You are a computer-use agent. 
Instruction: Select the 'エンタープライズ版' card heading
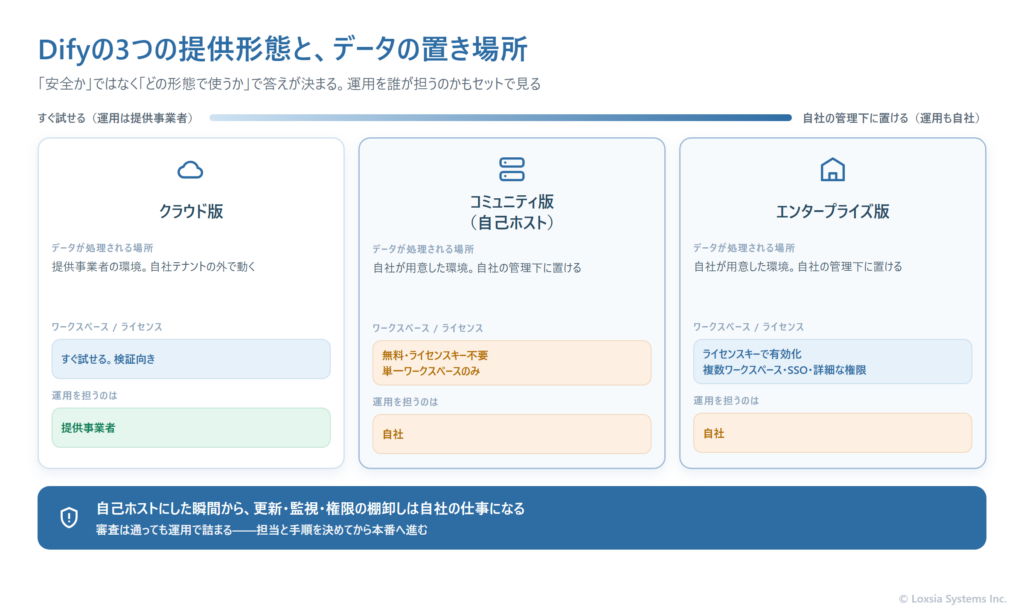(832, 211)
